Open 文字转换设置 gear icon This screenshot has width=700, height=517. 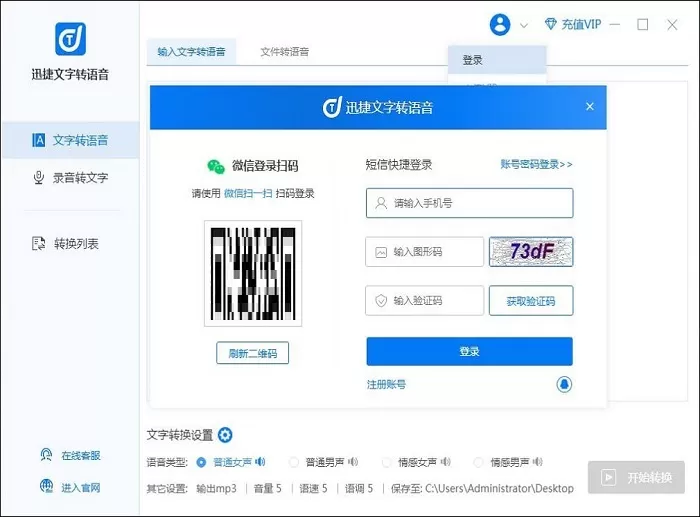[x=225, y=435]
